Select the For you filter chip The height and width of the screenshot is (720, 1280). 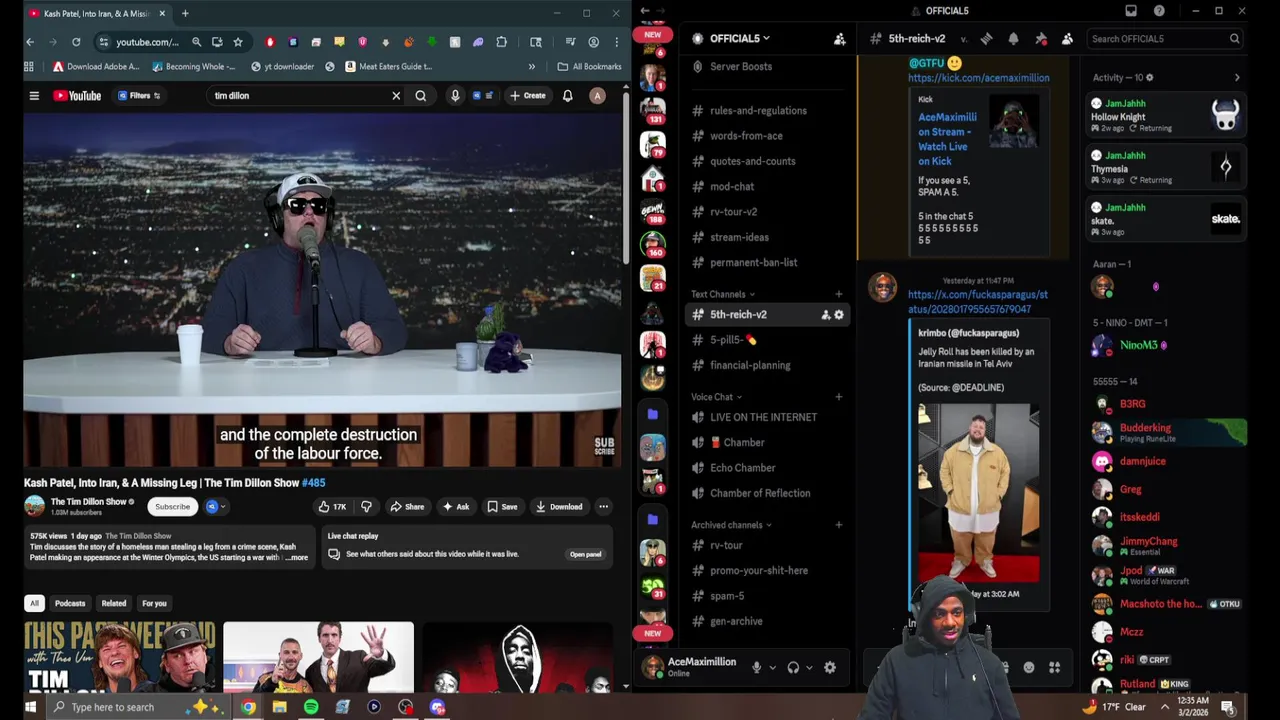[154, 603]
